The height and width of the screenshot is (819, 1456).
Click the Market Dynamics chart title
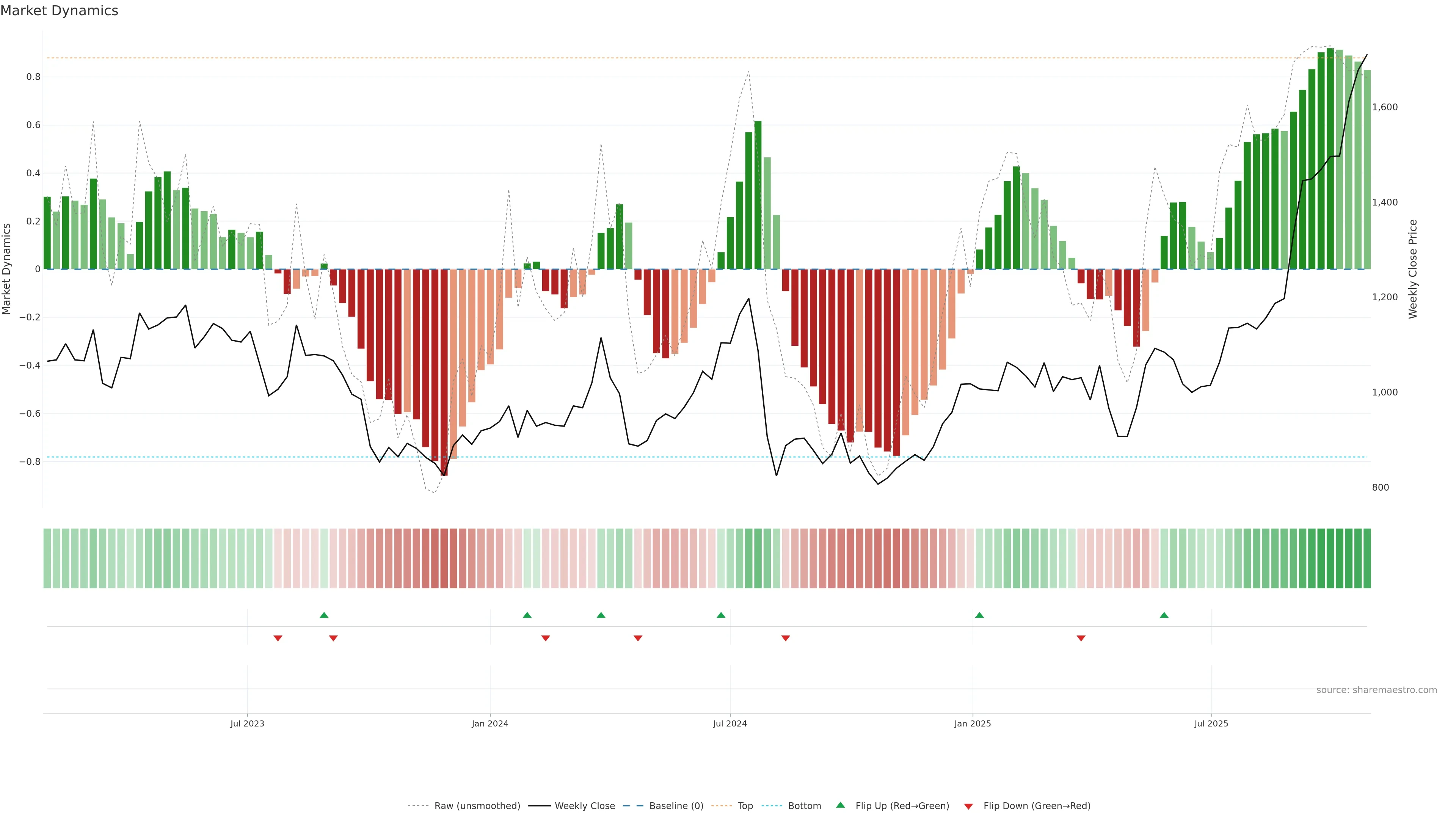[x=60, y=11]
